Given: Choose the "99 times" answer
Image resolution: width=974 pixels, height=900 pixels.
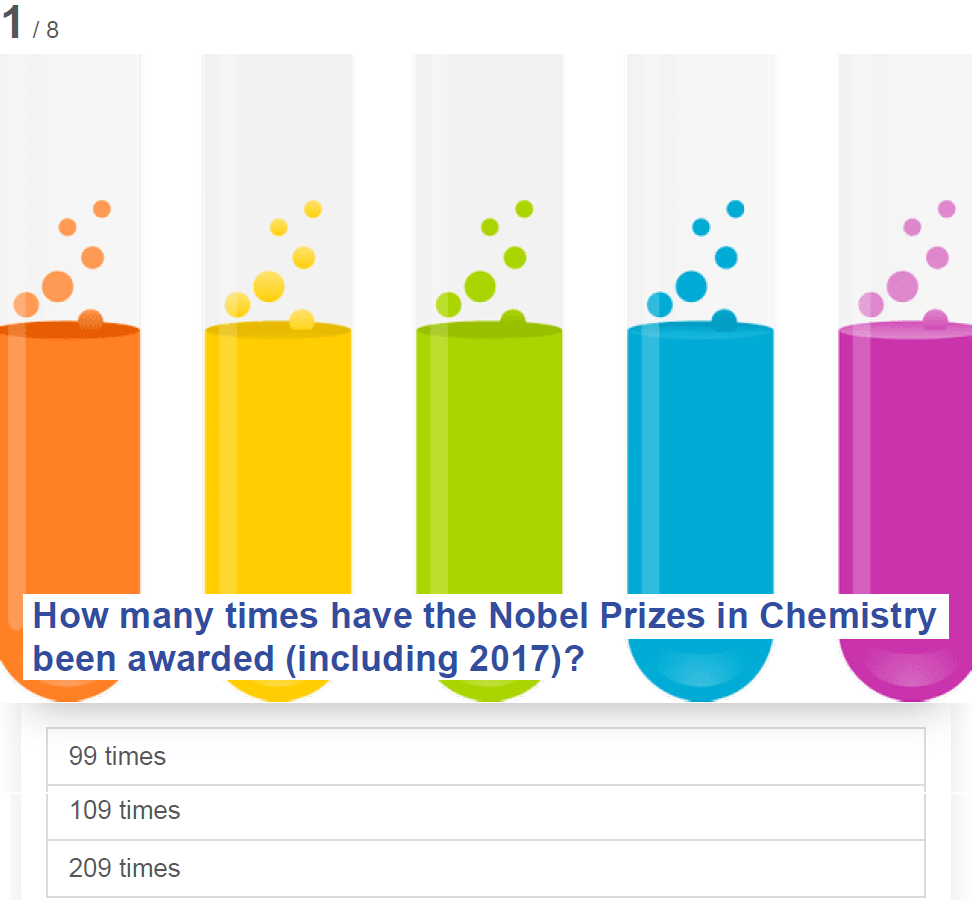Looking at the screenshot, I should point(486,756).
